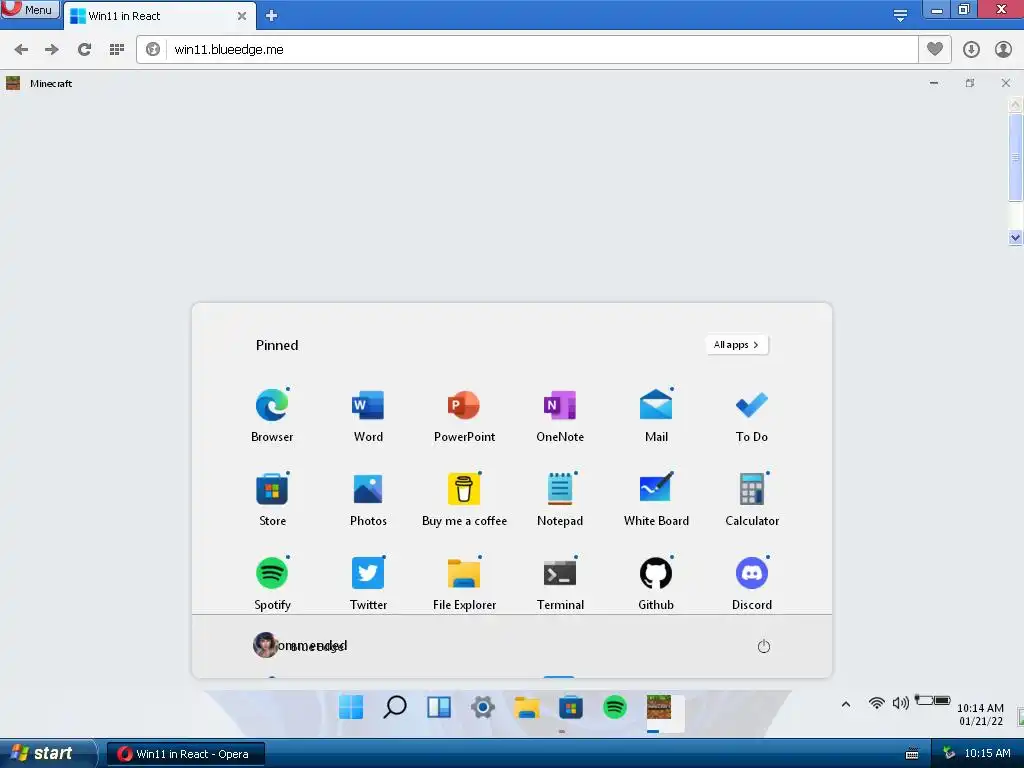Click the user profile avatar
Image resolution: width=1024 pixels, height=768 pixels.
click(x=265, y=645)
